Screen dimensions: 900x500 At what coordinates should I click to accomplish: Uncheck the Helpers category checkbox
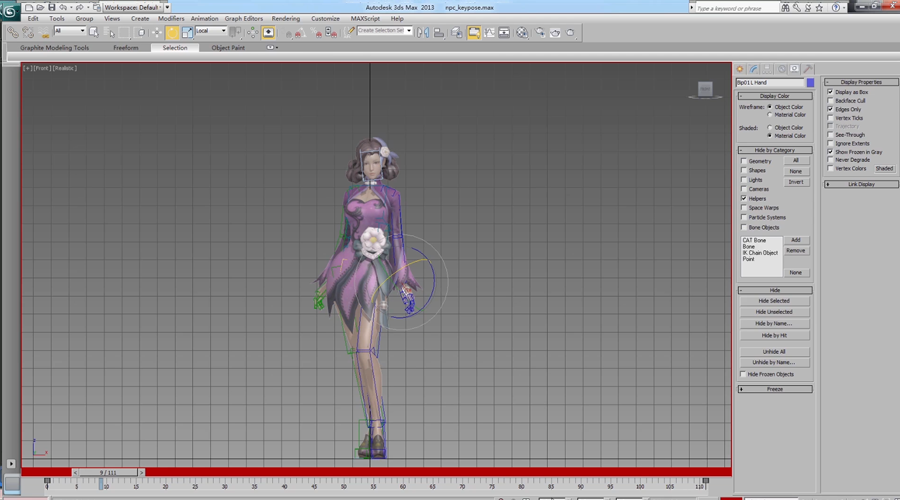(744, 199)
